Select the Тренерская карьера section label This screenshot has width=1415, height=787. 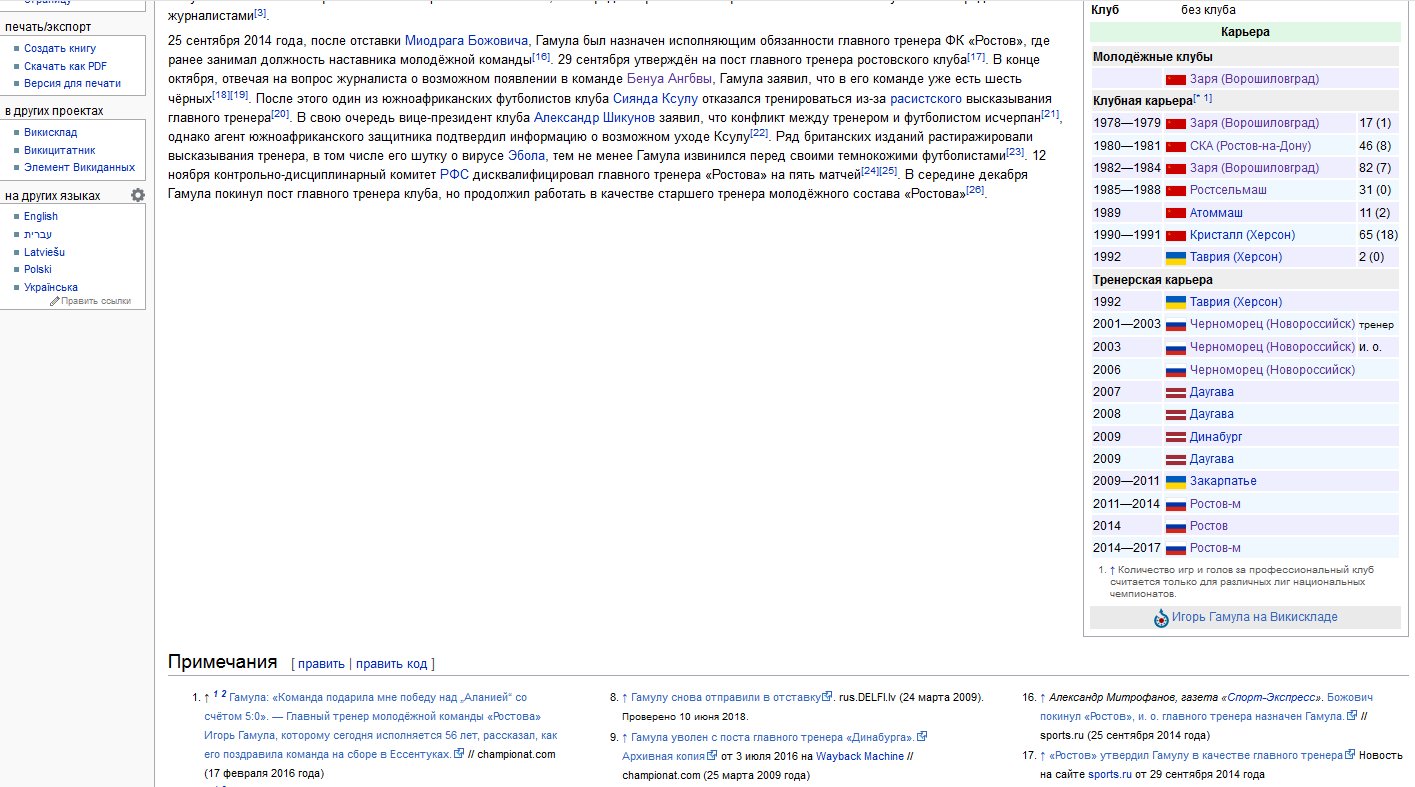1153,280
